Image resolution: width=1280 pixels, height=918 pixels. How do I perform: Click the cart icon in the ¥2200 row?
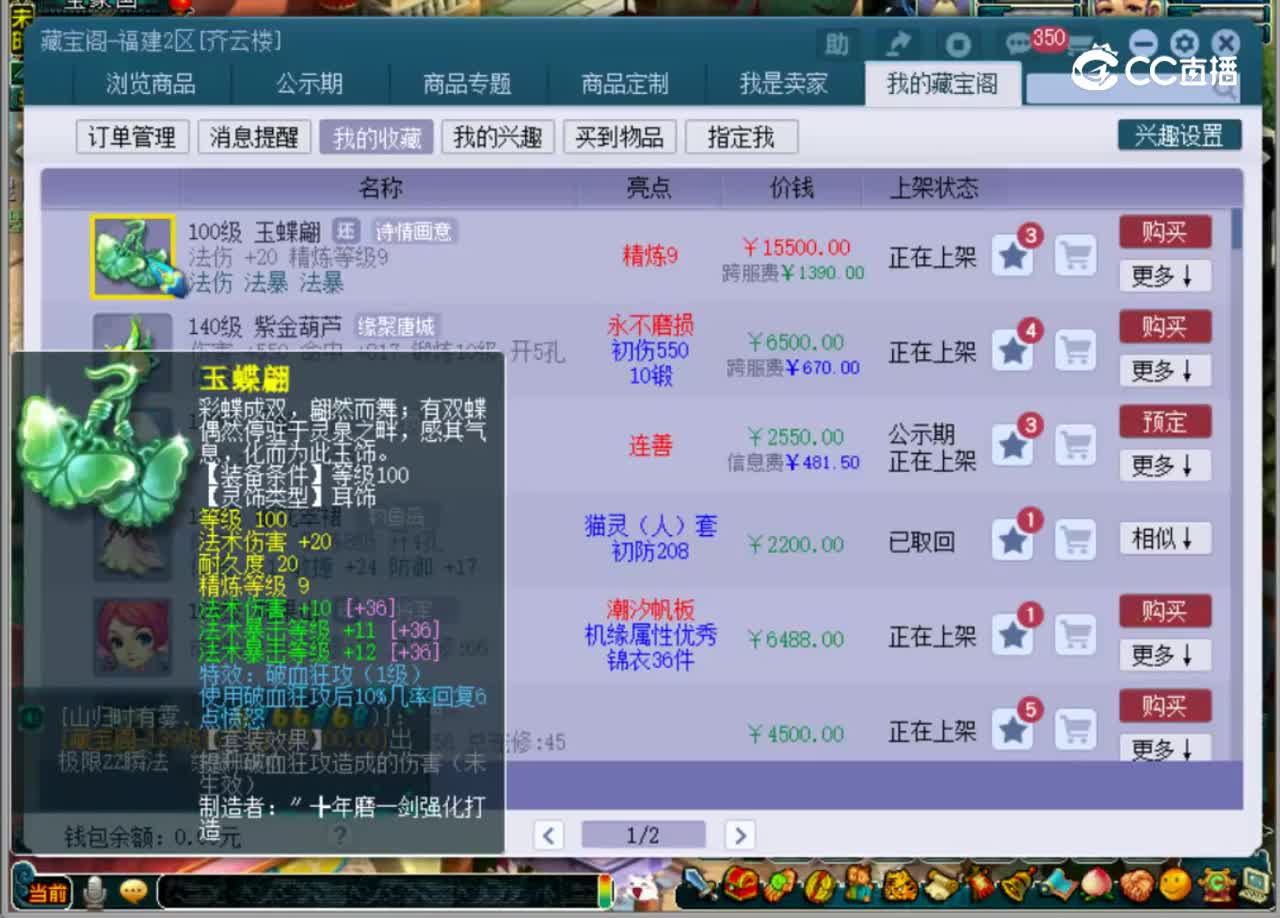[x=1075, y=541]
